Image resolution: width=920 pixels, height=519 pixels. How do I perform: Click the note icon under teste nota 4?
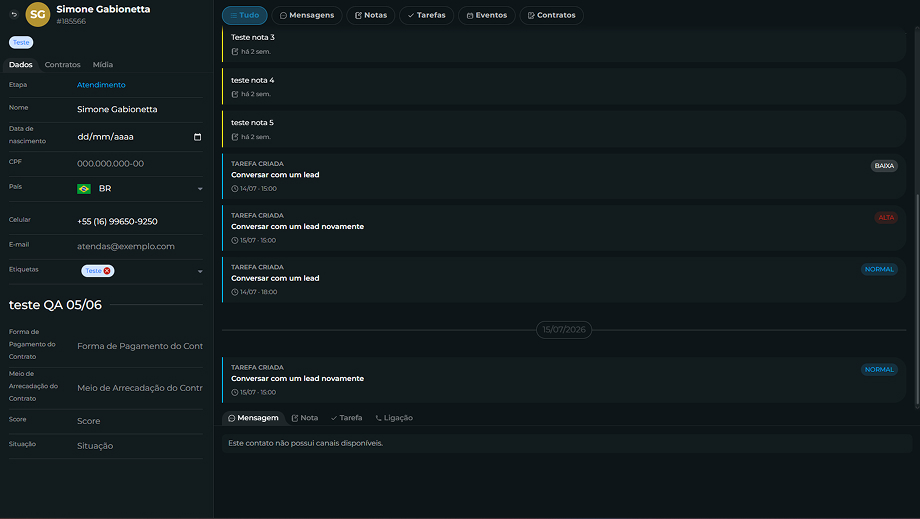235,94
